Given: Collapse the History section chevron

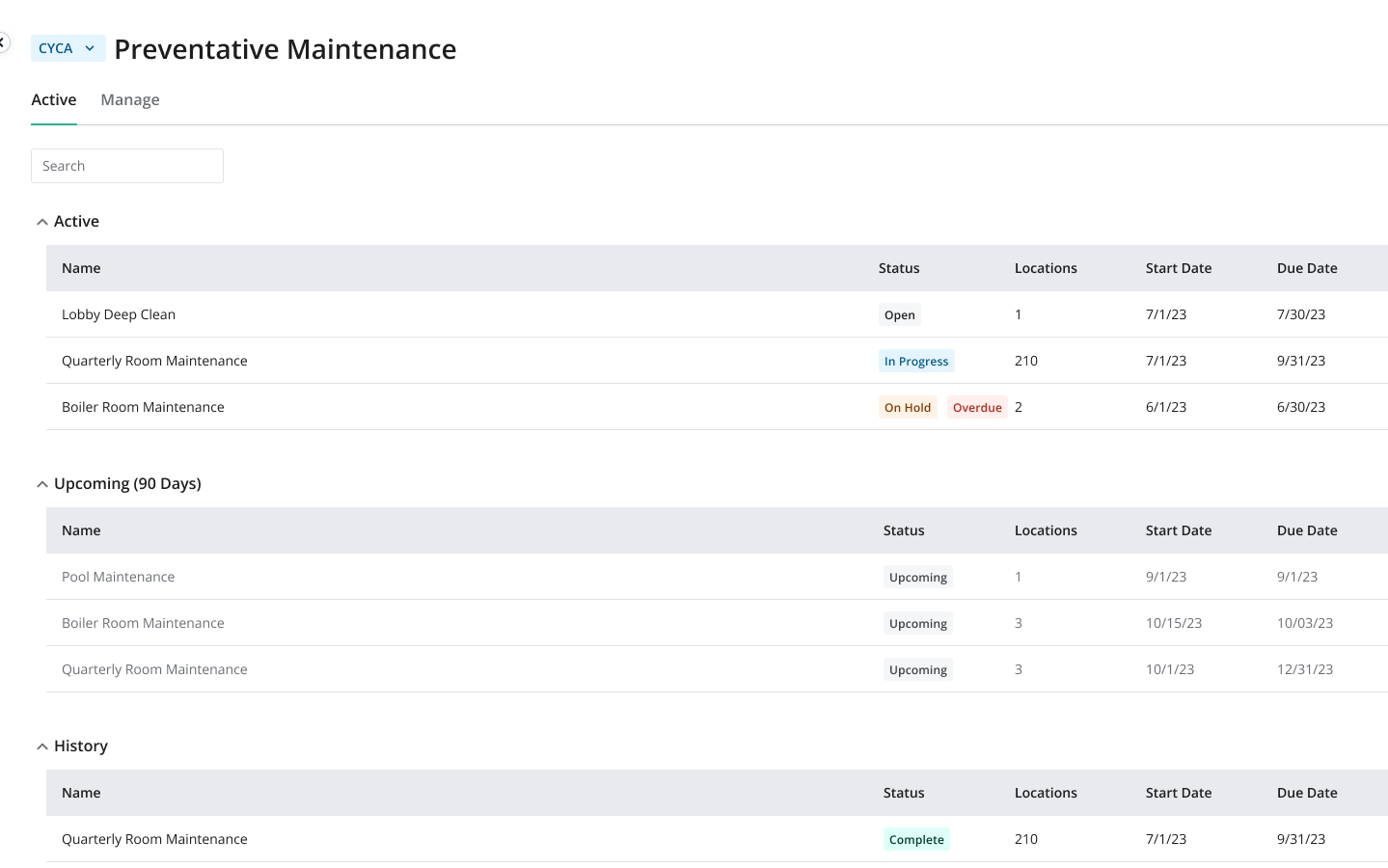Looking at the screenshot, I should click(x=42, y=746).
